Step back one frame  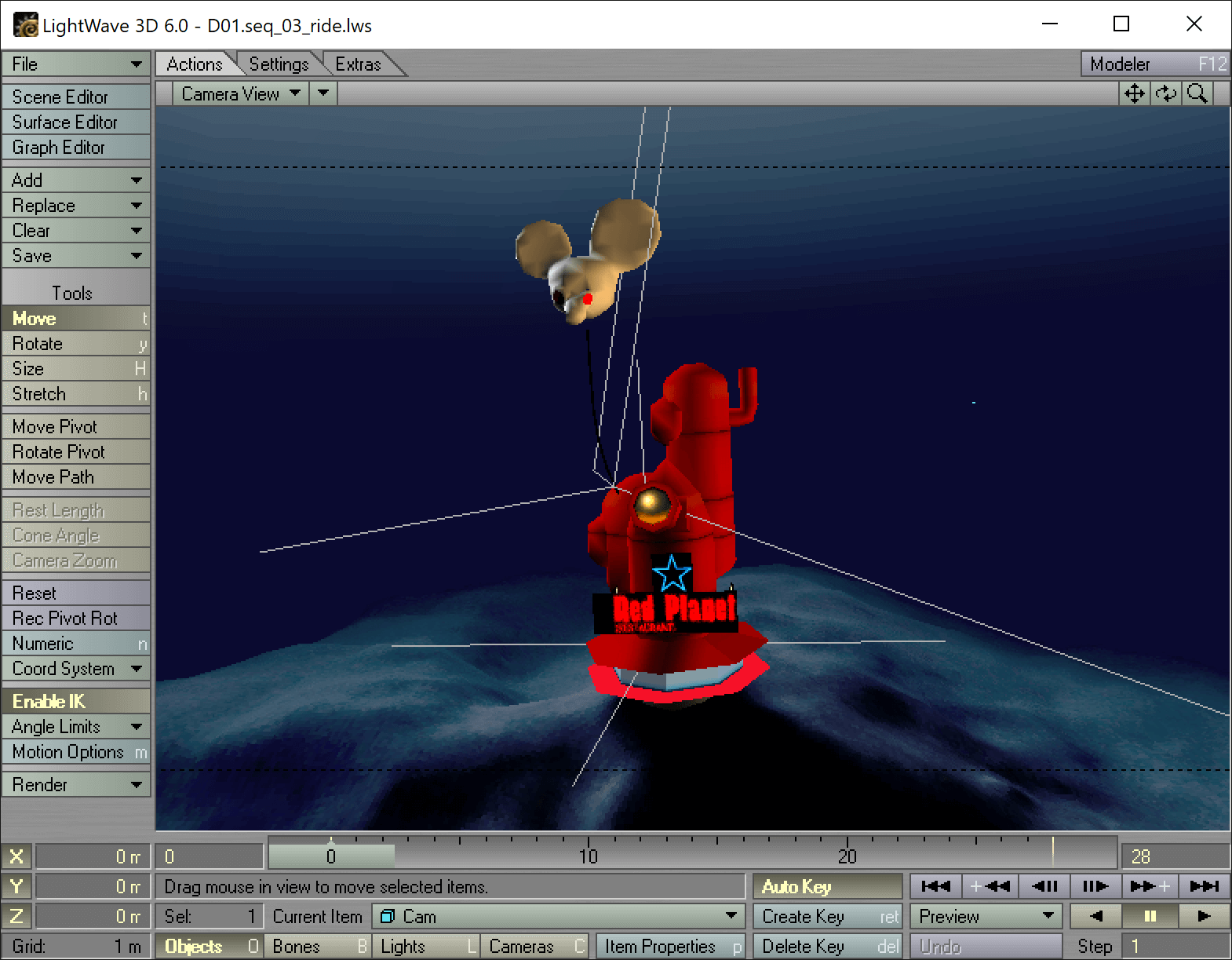[x=1045, y=886]
